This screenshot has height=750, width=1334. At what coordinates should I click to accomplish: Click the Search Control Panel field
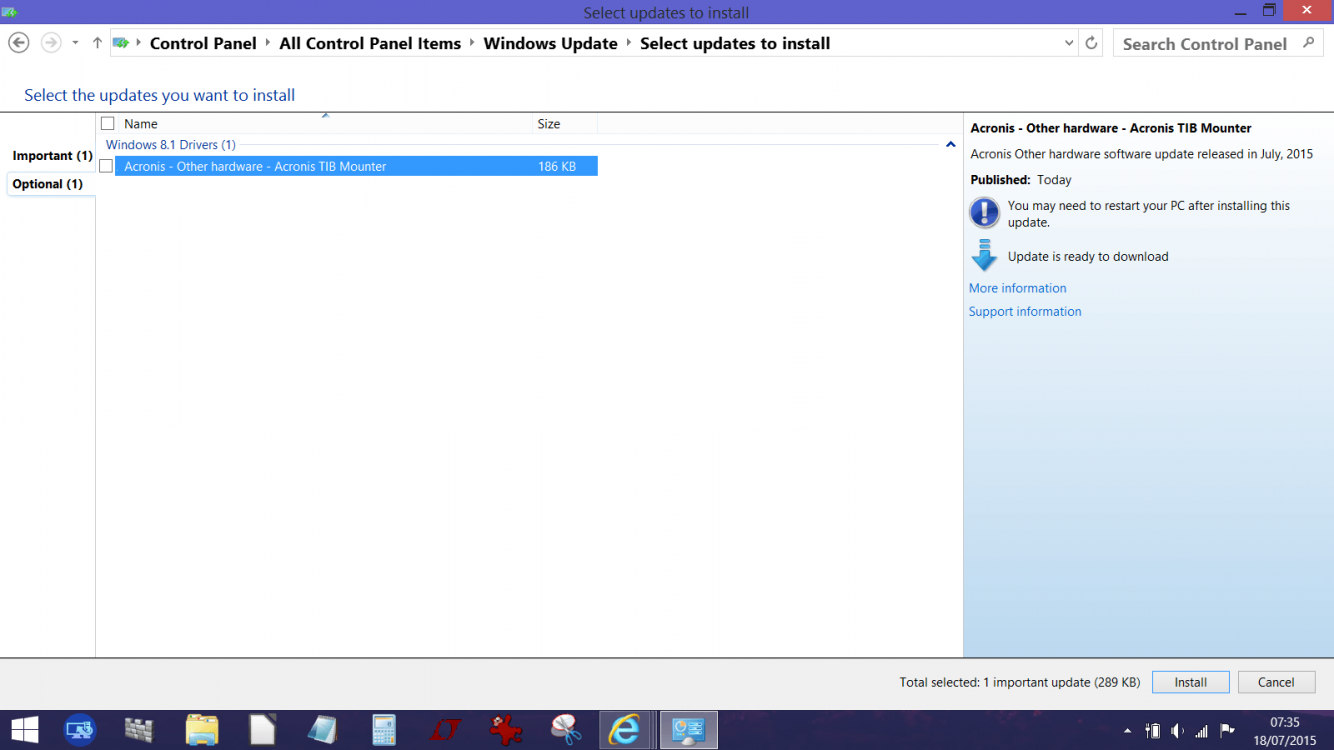coord(1218,43)
